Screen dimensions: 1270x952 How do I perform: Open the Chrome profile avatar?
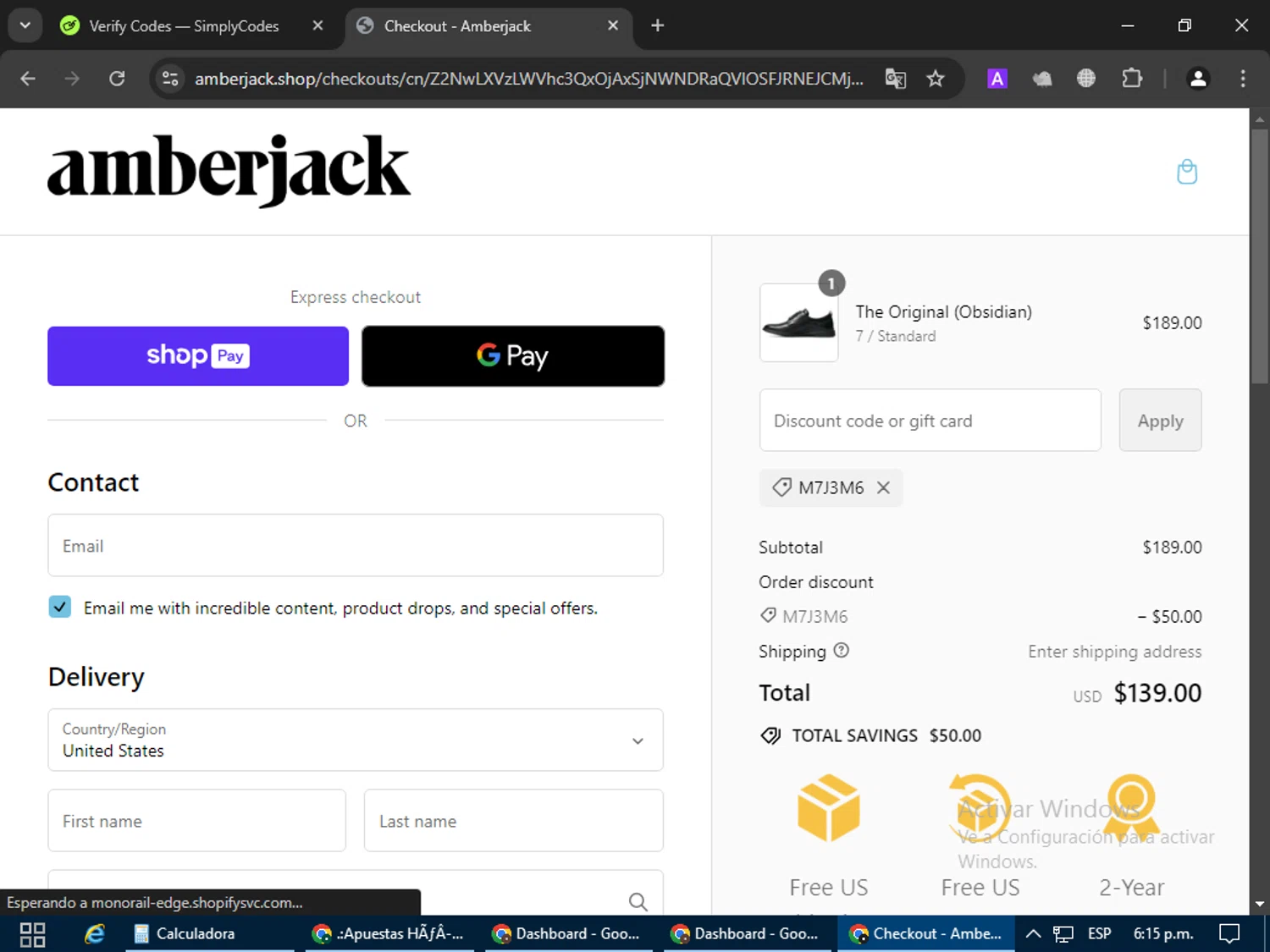(1198, 79)
